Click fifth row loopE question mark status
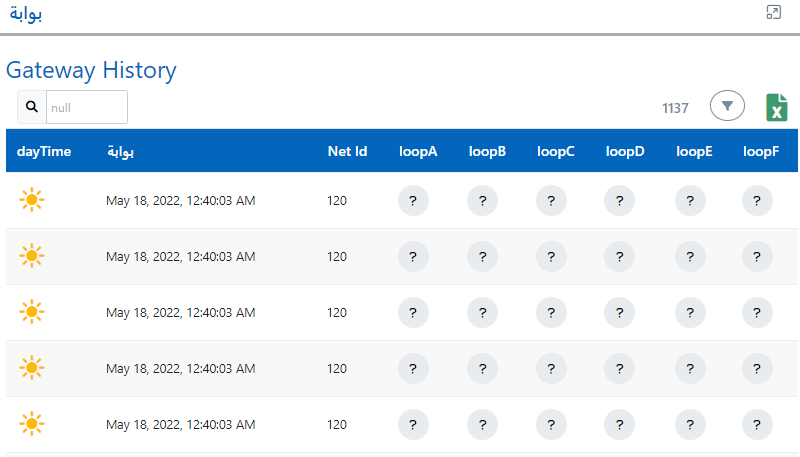800x457 pixels. click(690, 425)
